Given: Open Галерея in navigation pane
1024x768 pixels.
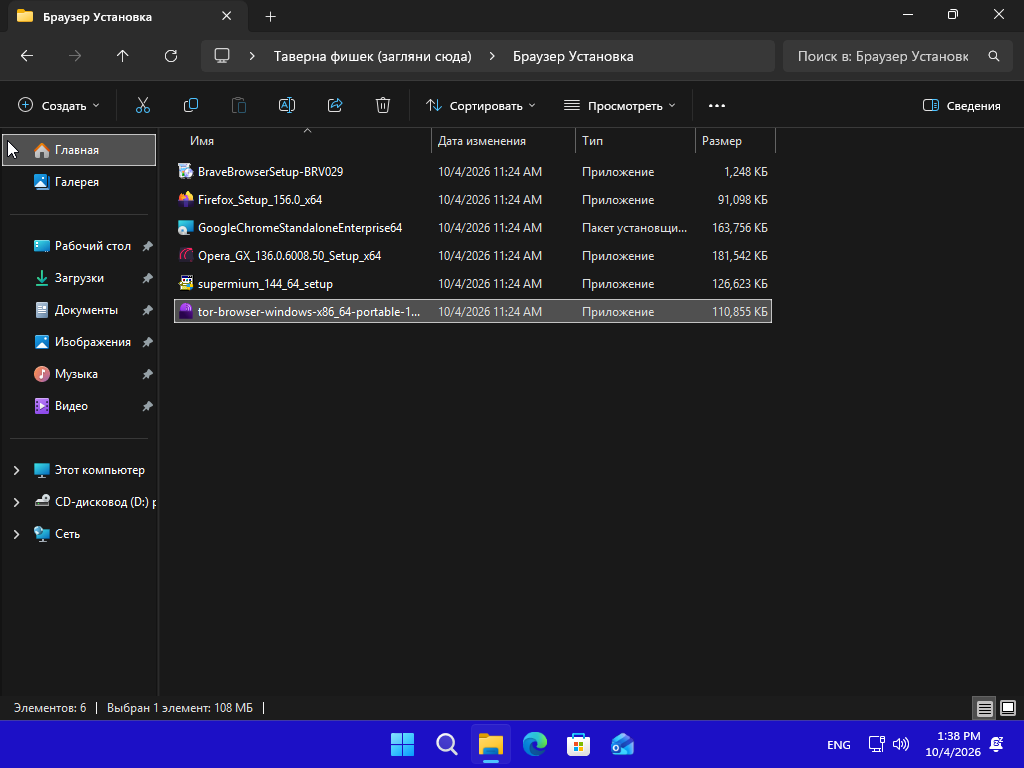Looking at the screenshot, I should pos(79,182).
